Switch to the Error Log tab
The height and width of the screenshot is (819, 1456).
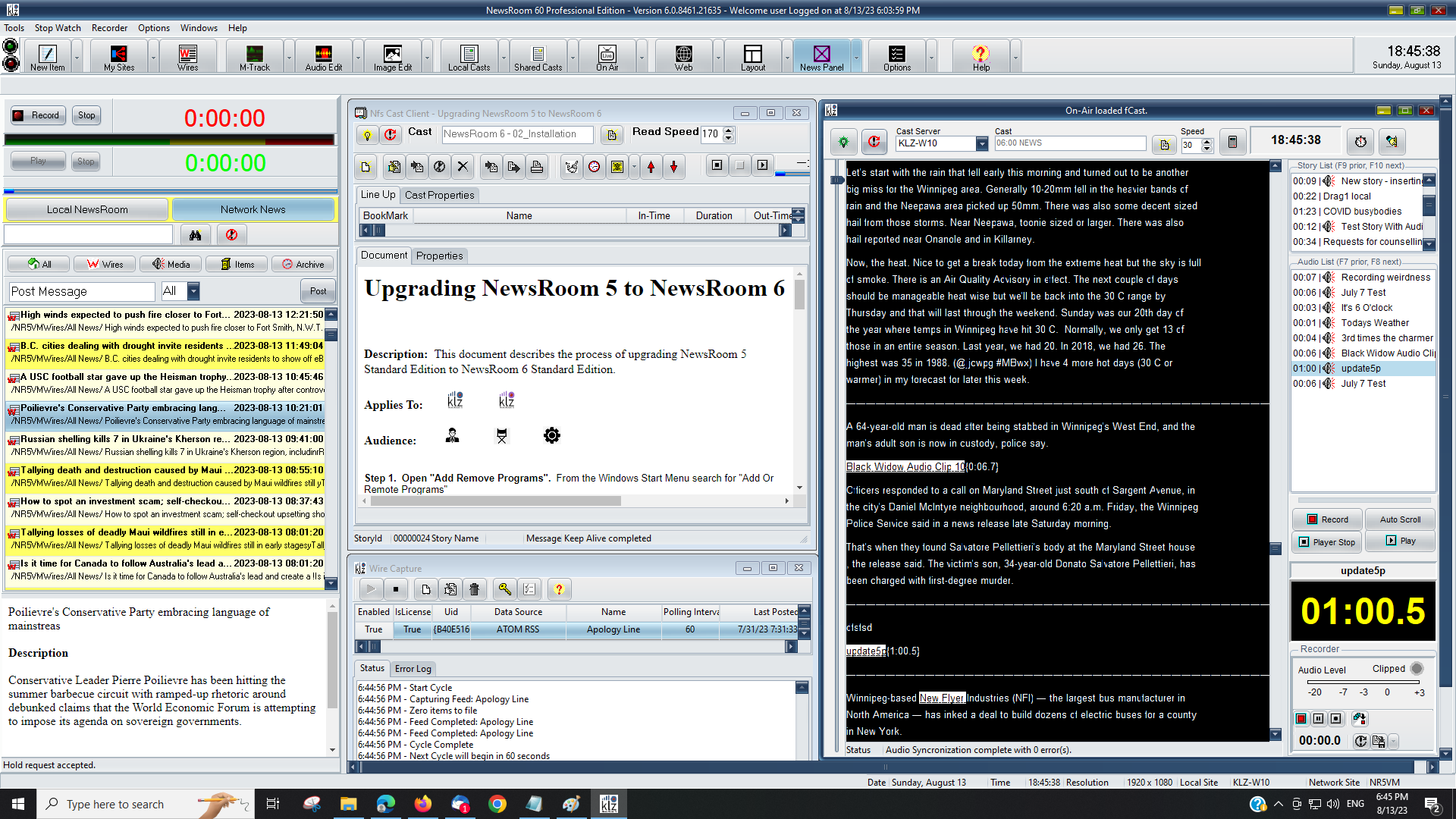[x=413, y=668]
